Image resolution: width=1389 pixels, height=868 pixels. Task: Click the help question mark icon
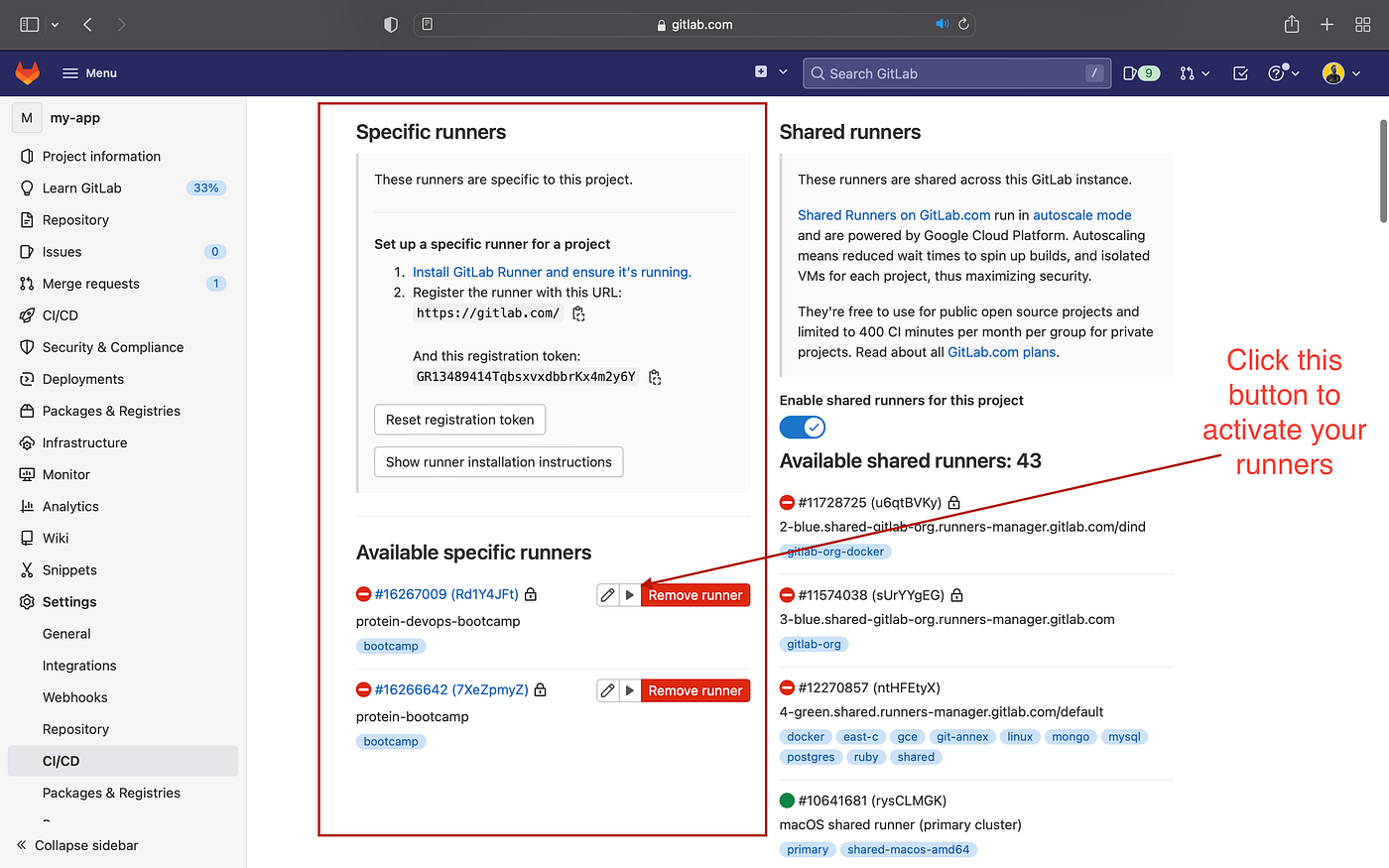pyautogui.click(x=1278, y=72)
